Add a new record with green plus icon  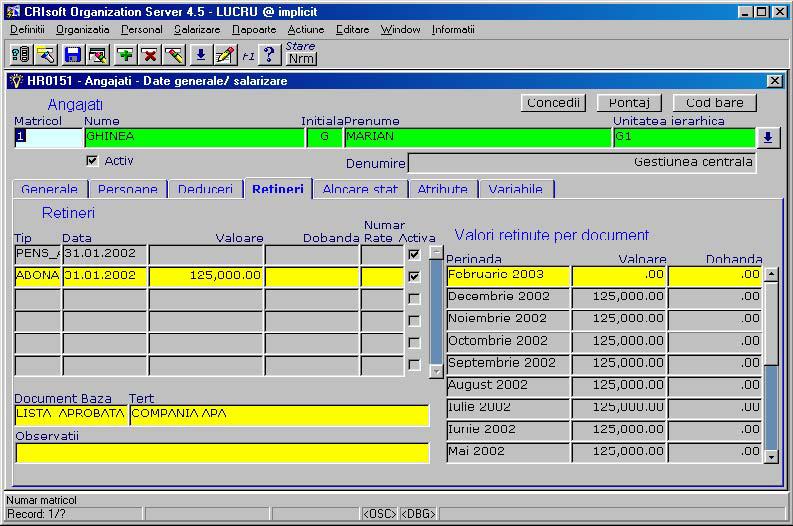(125, 54)
